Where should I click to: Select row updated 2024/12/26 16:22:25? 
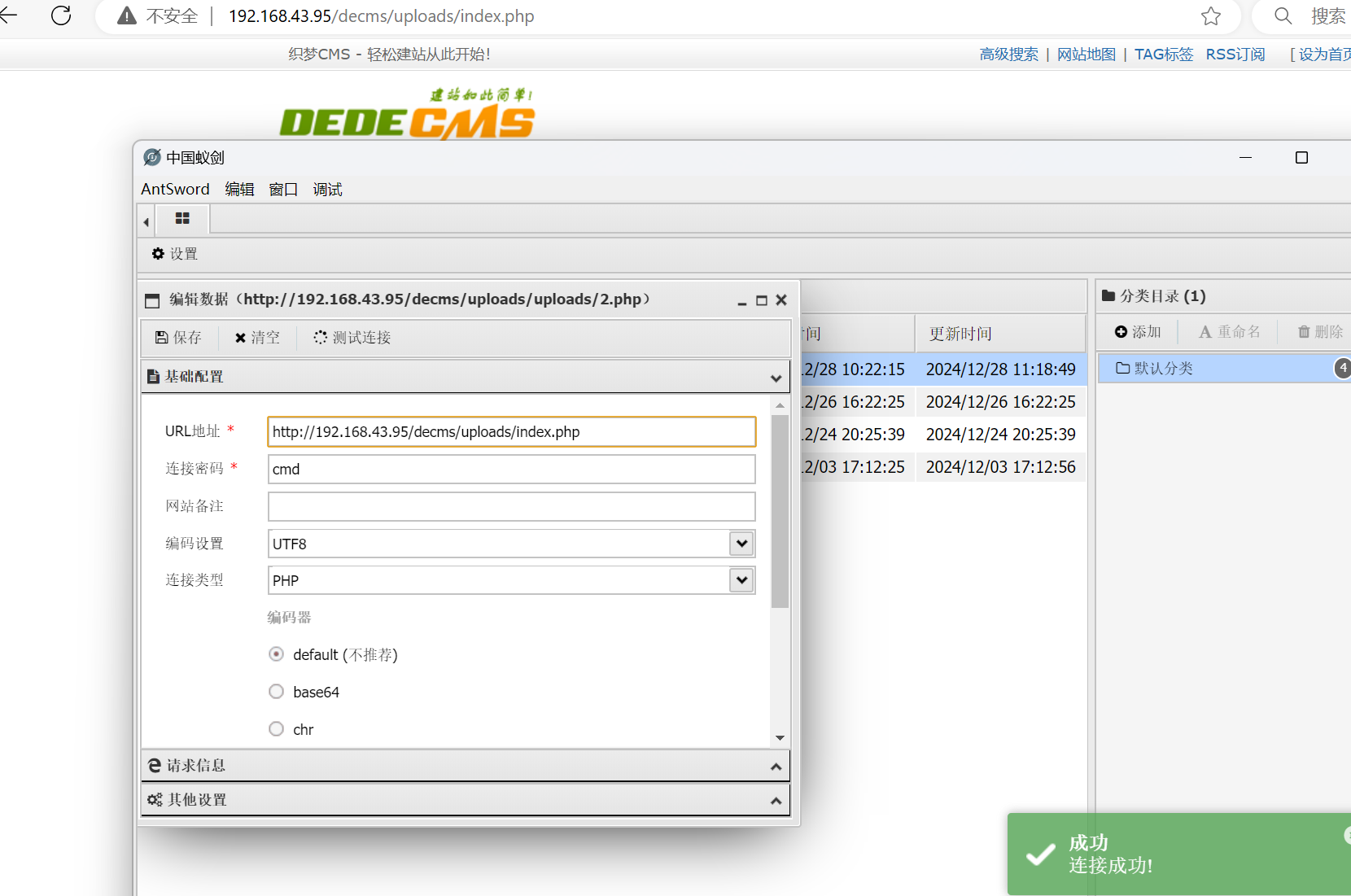click(1000, 402)
